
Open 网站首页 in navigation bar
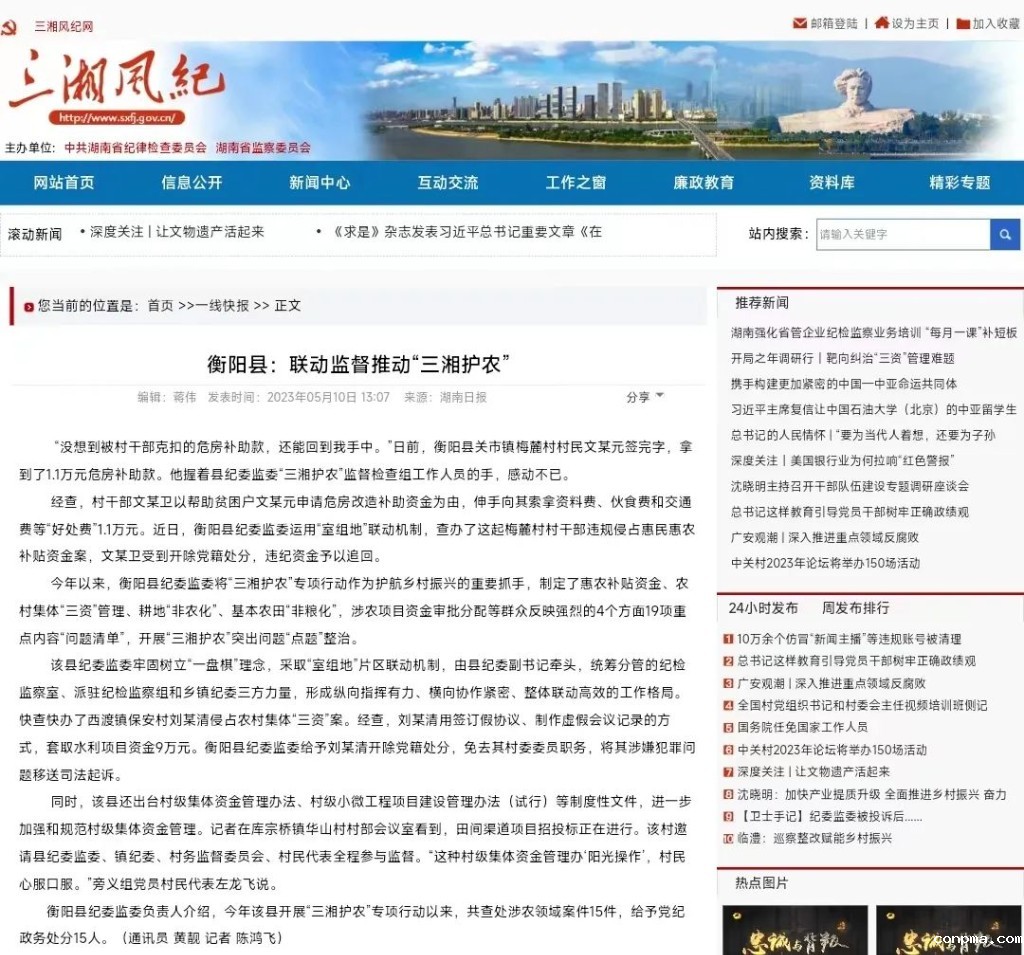pos(64,182)
